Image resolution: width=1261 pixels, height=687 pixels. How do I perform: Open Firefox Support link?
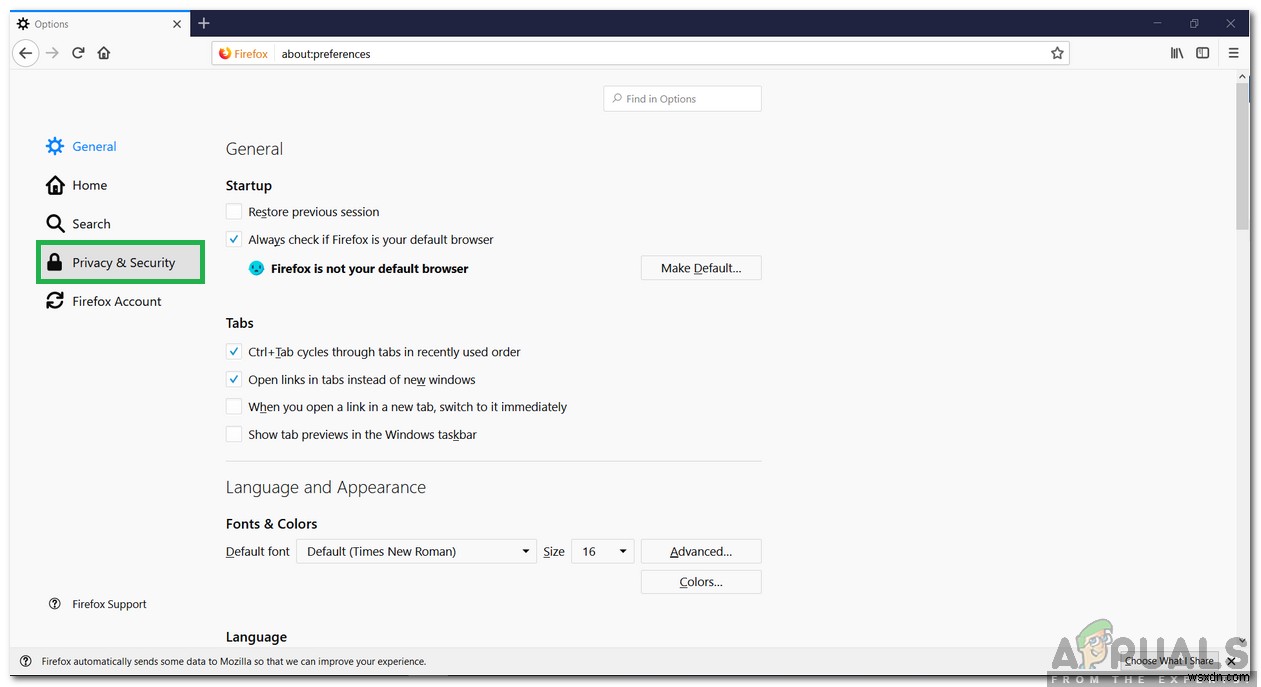109,603
